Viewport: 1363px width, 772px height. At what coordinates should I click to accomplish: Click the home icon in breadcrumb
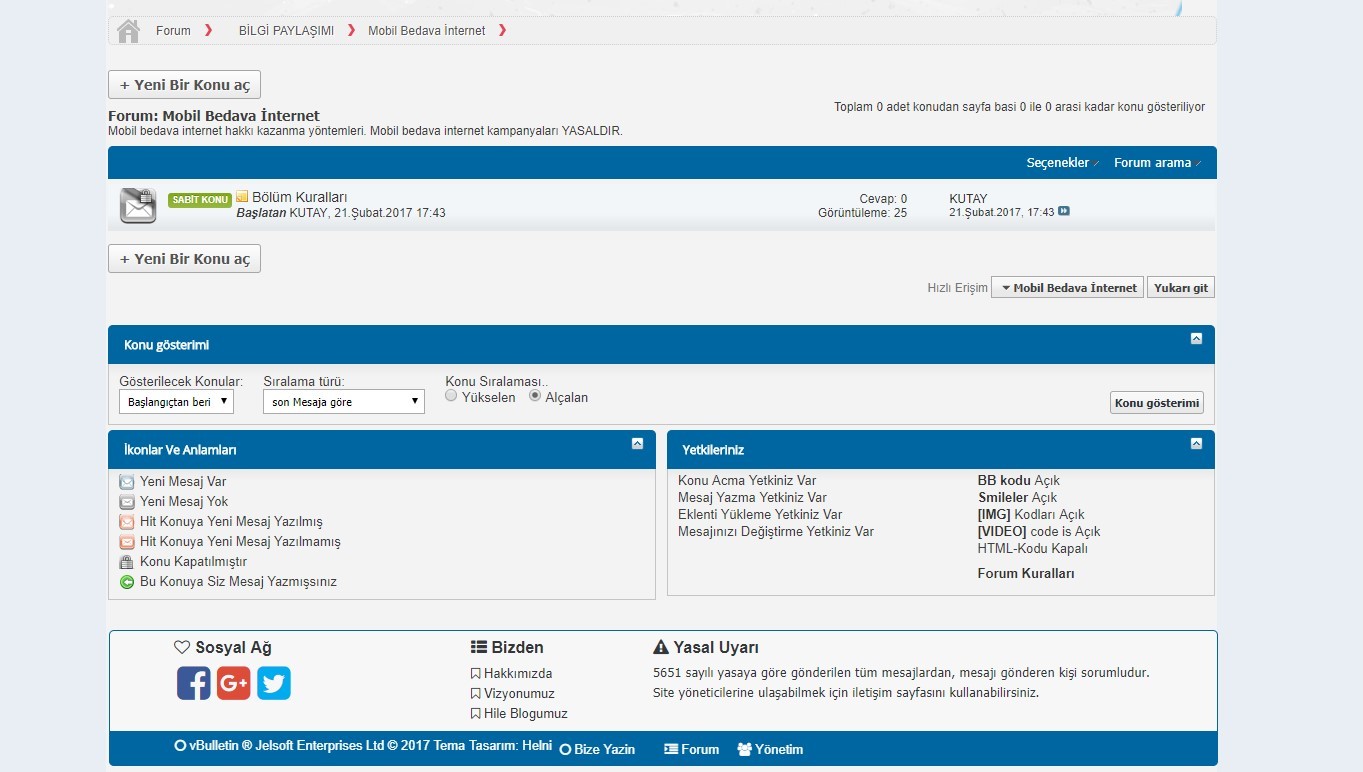point(128,31)
